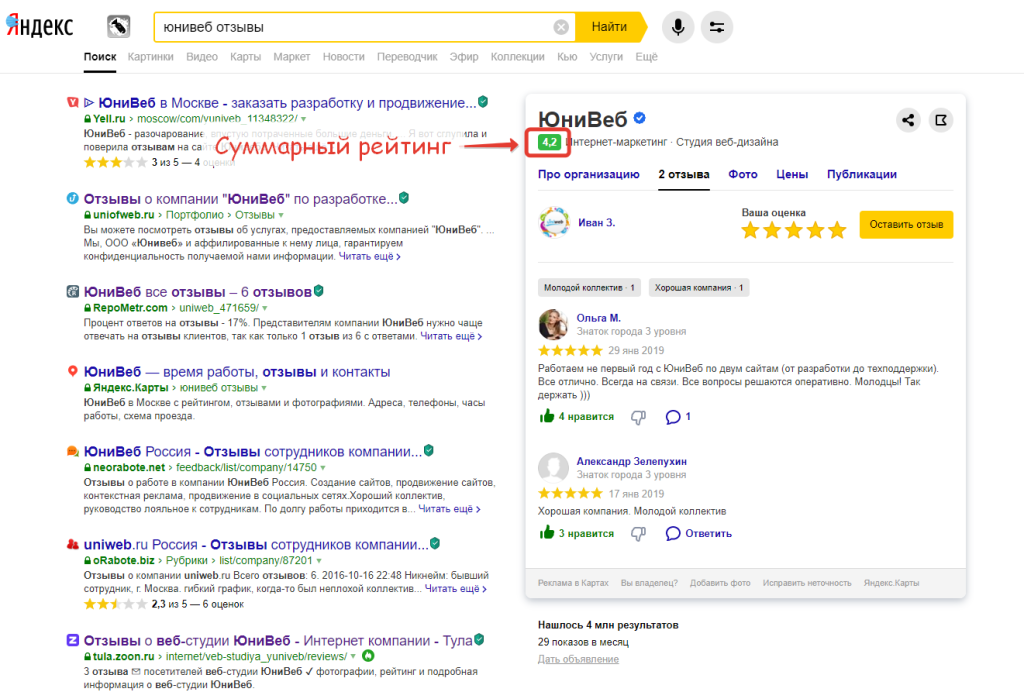
Task: Dislike Ольга М.'s review thumbs-down
Action: [x=638, y=417]
